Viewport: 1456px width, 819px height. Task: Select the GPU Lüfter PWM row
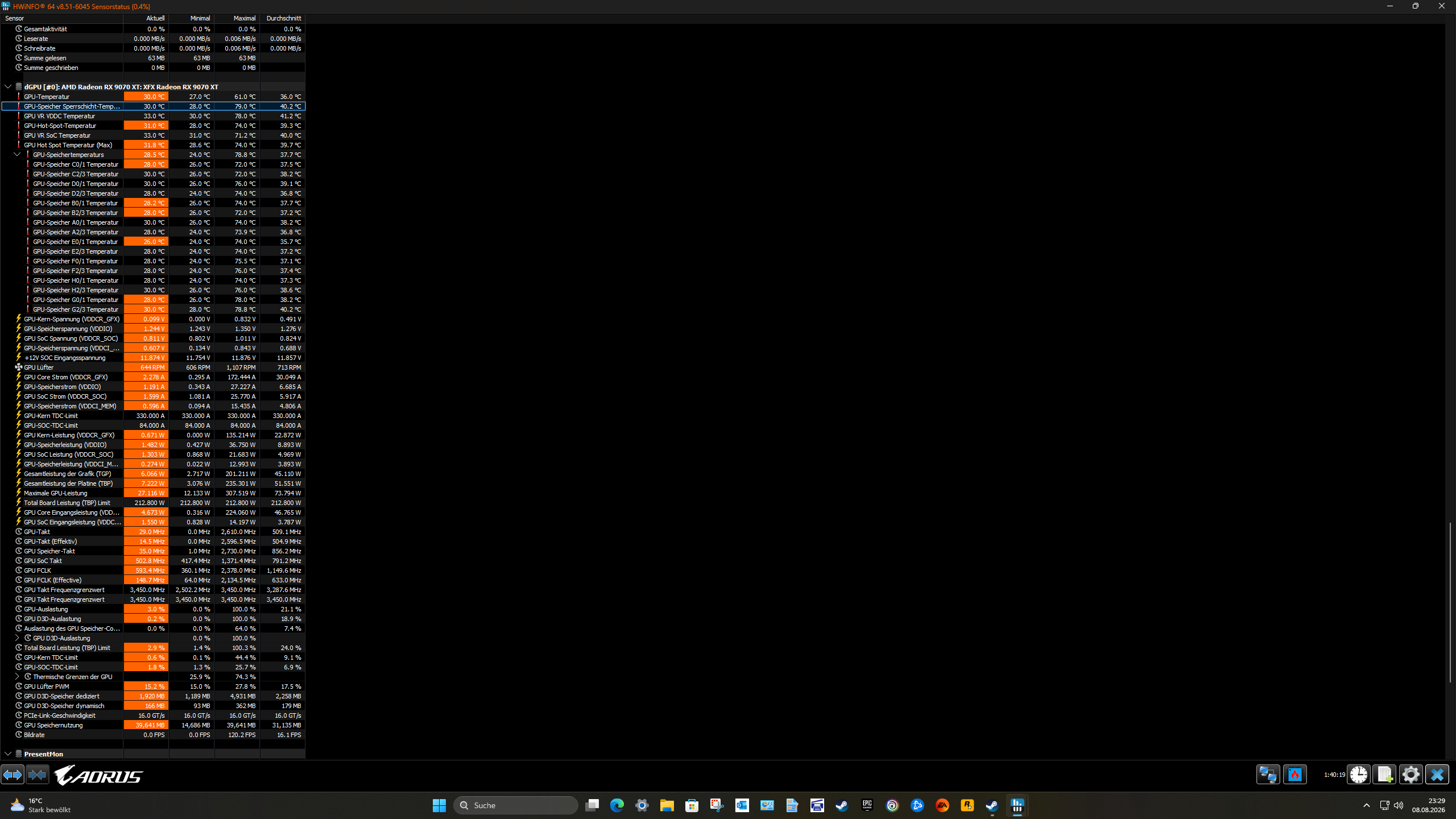point(153,686)
